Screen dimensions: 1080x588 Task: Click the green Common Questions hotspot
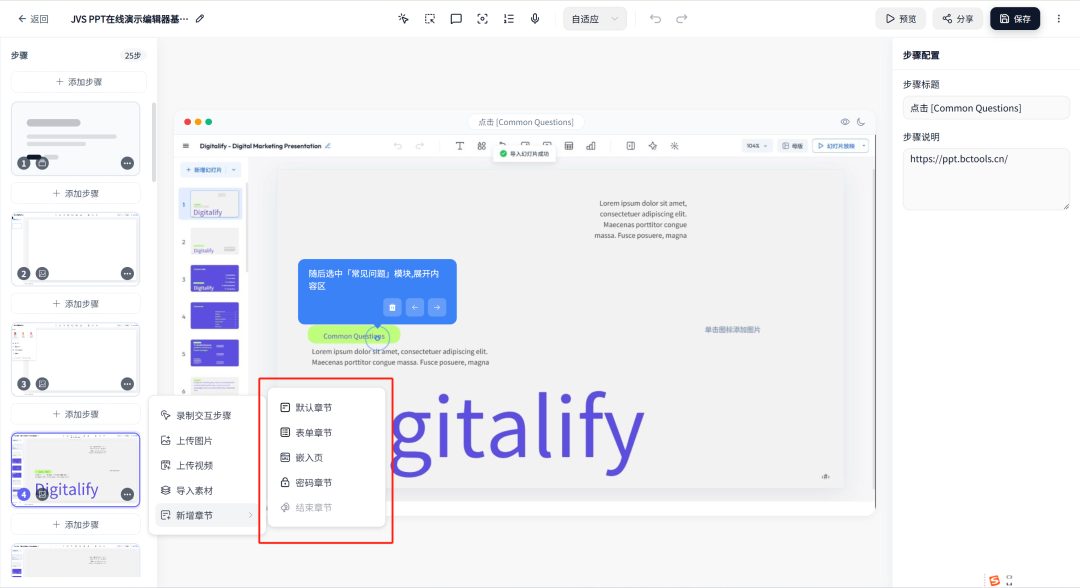354,336
